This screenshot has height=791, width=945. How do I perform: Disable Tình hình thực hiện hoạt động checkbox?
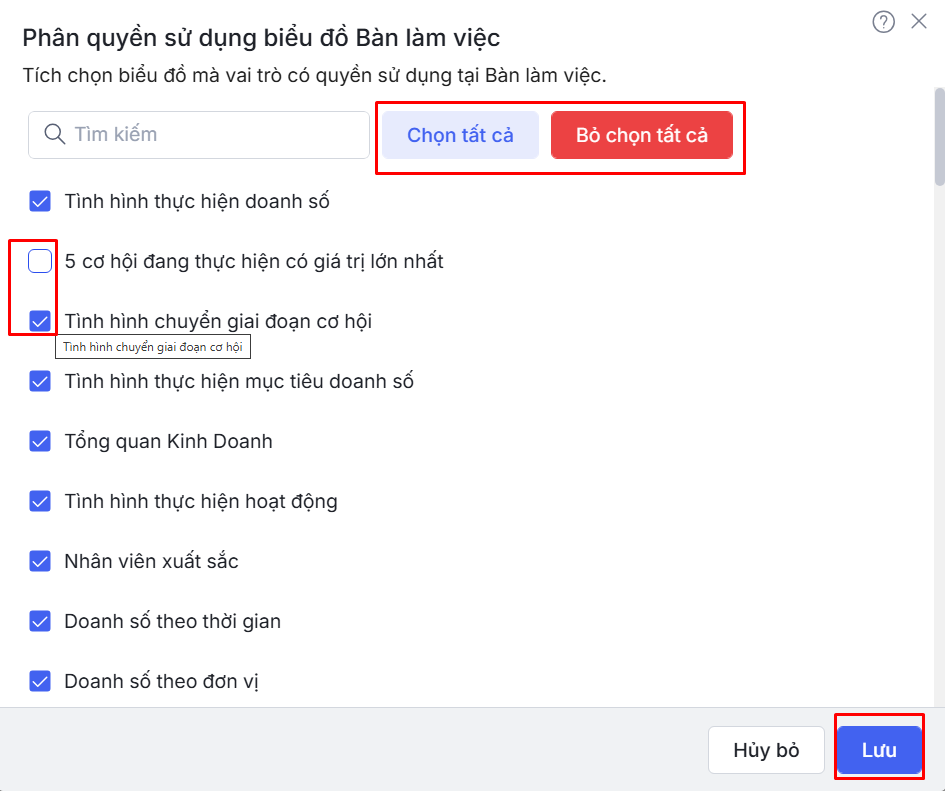(x=40, y=501)
